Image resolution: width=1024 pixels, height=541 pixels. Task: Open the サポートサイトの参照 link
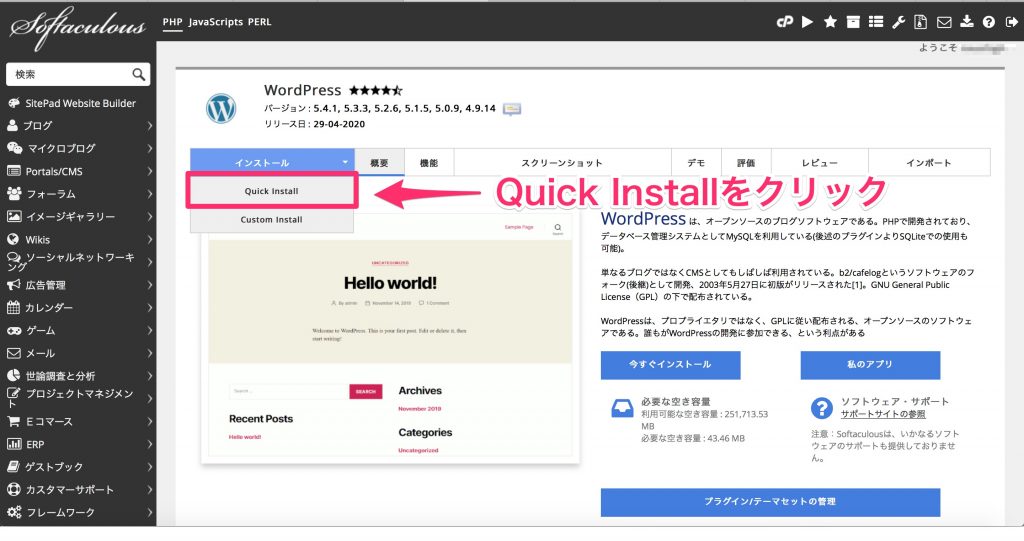click(x=882, y=414)
